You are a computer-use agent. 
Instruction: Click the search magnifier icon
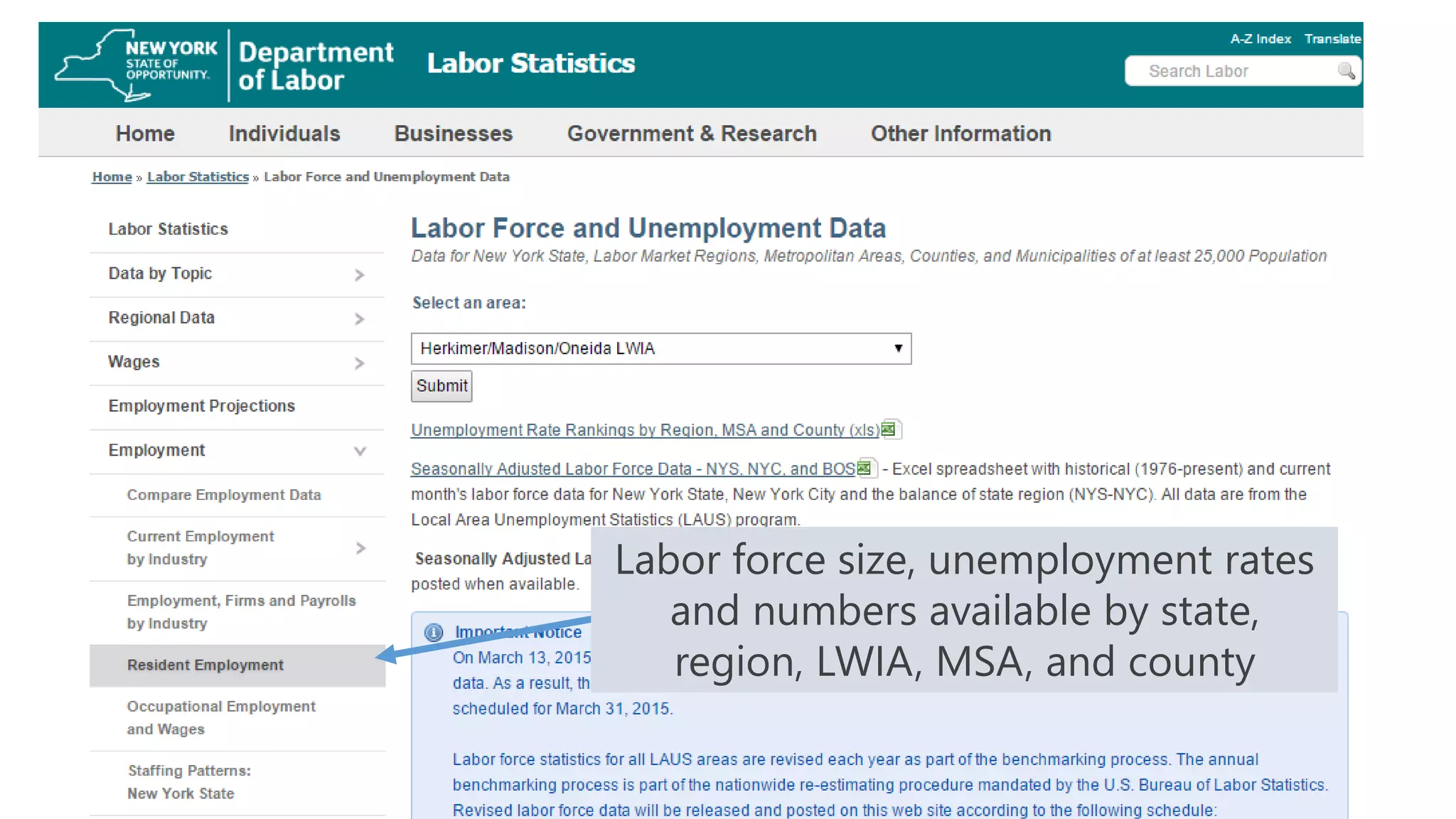coord(1346,71)
